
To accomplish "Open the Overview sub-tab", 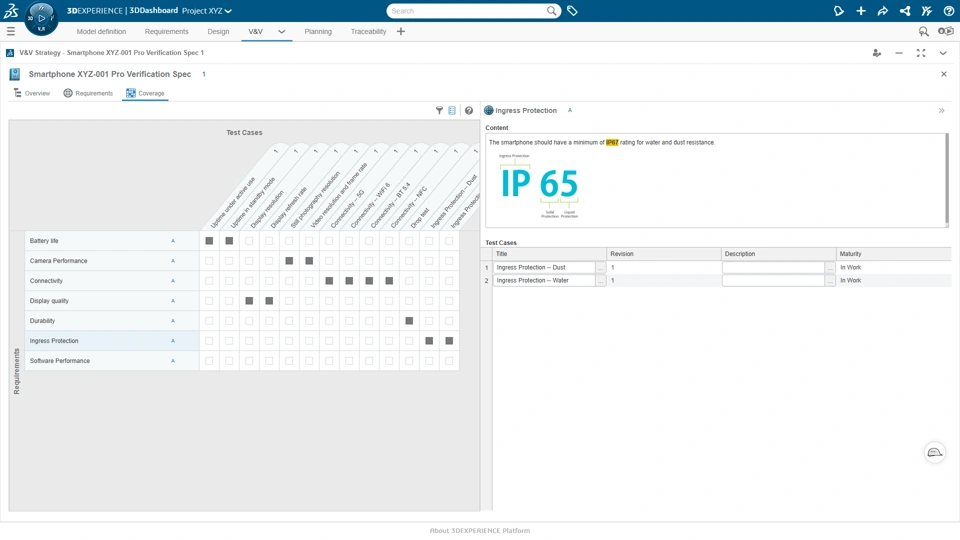I will pos(32,93).
